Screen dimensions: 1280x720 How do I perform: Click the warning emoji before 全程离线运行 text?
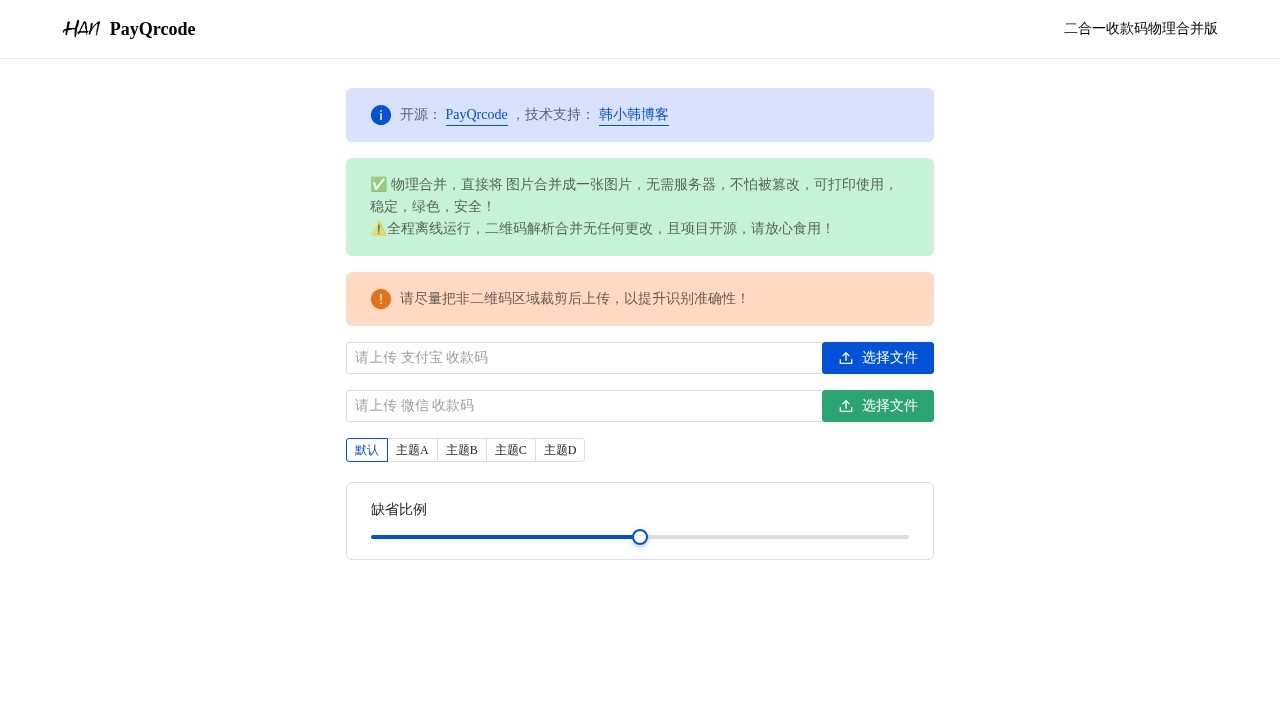click(379, 228)
